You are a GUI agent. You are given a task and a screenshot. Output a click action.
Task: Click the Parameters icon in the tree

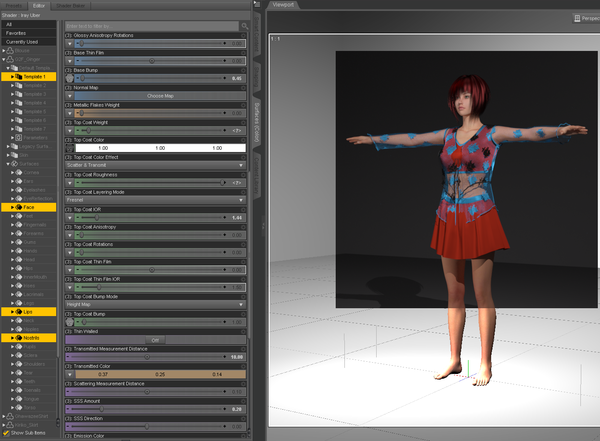[18, 137]
